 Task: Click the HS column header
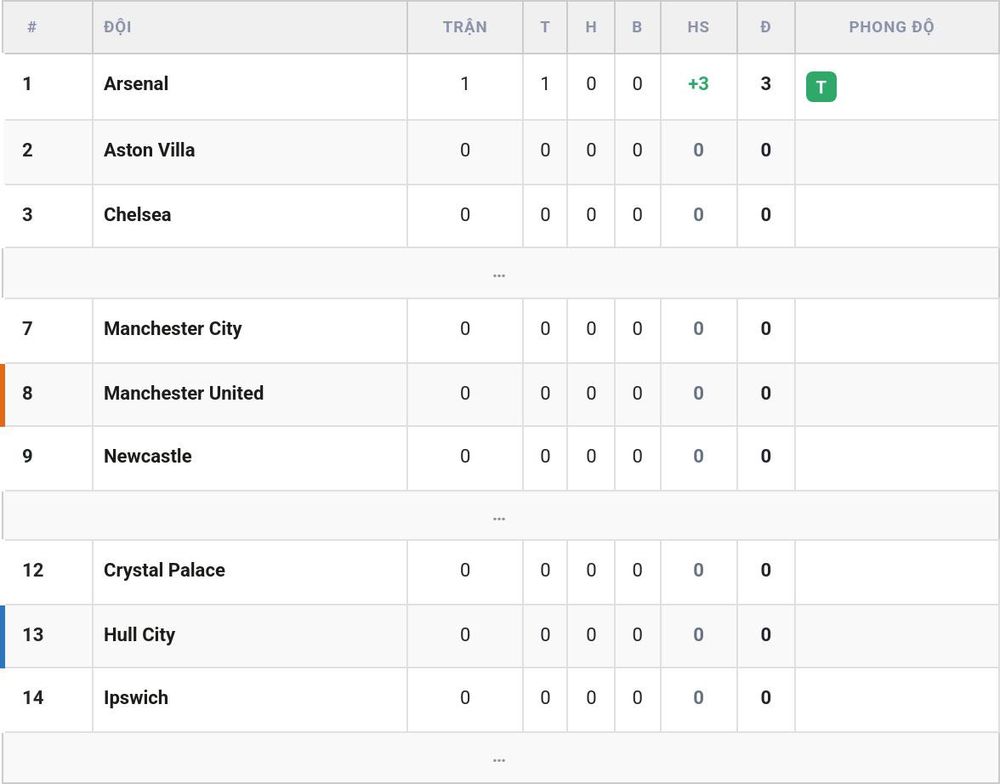tap(698, 27)
